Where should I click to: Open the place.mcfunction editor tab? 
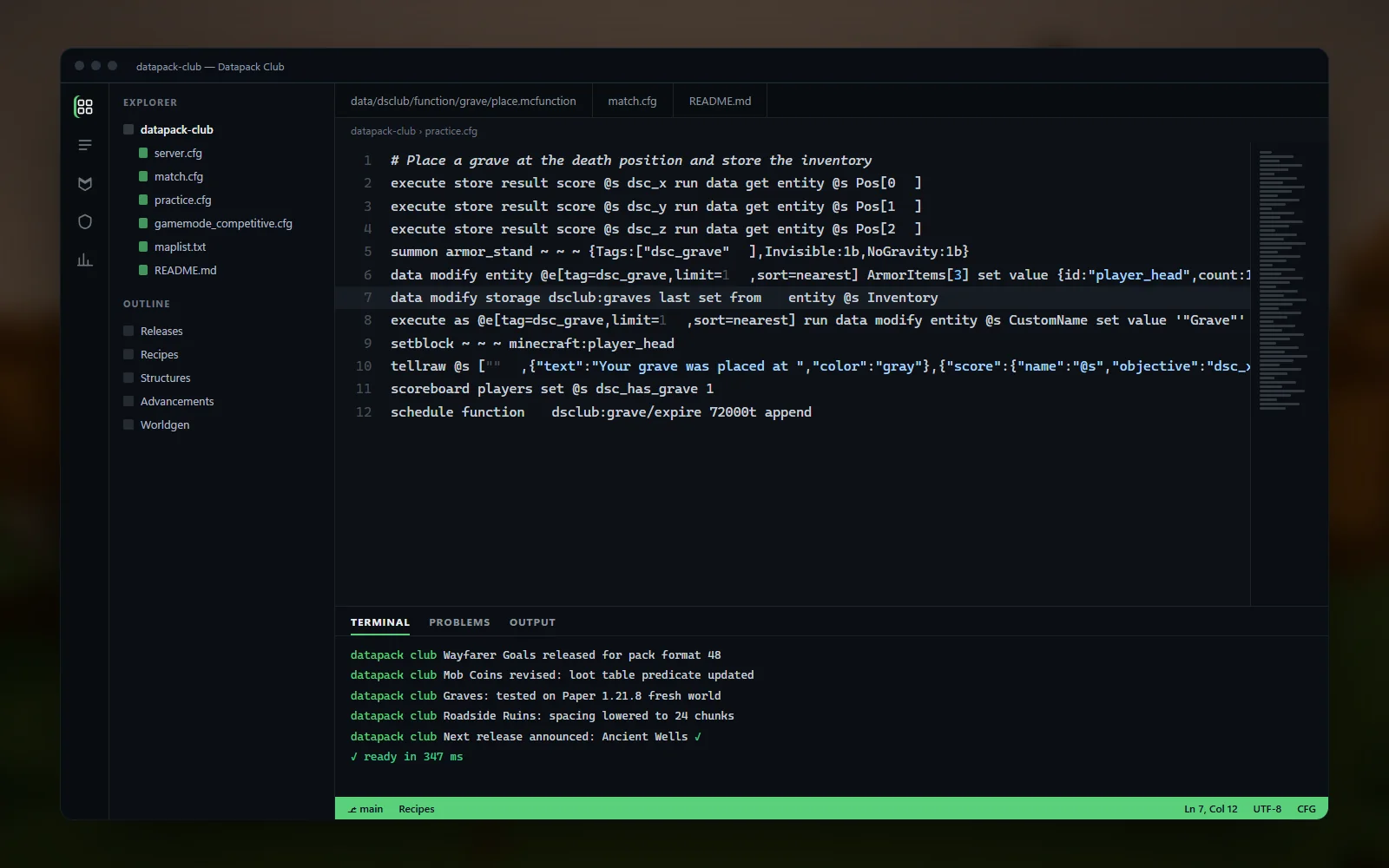click(x=464, y=101)
